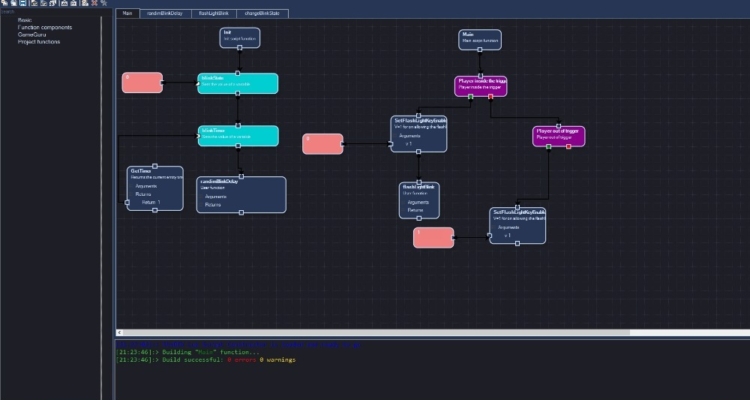Click the bottom port of blinkState node
Screen dimensions: 750x400
tap(238, 94)
